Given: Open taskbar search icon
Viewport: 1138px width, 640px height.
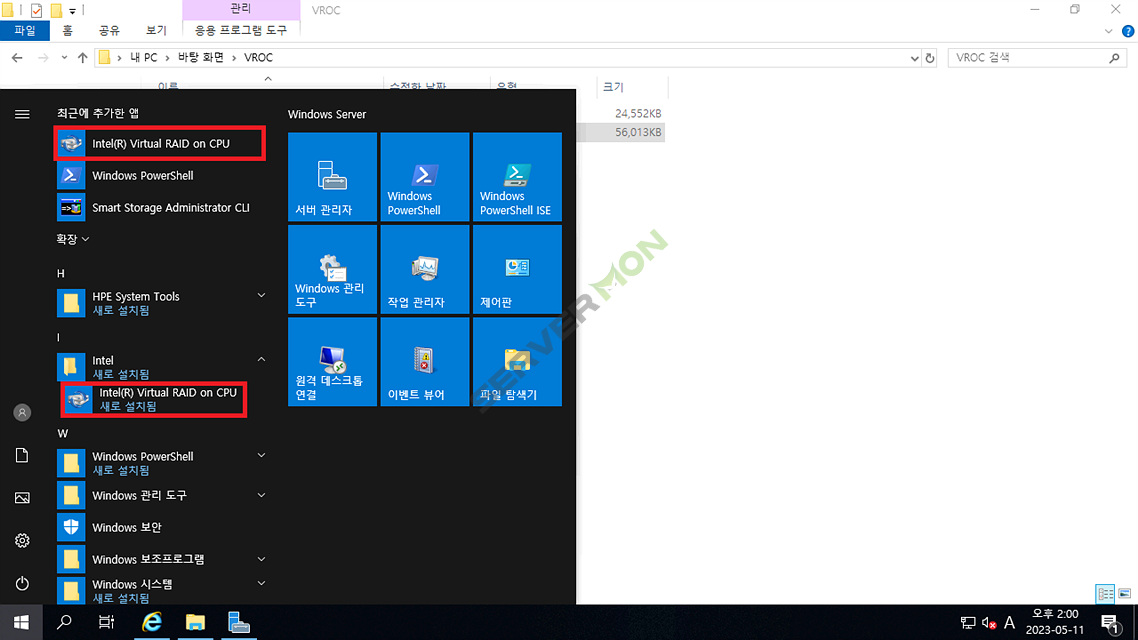Looking at the screenshot, I should pos(64,623).
